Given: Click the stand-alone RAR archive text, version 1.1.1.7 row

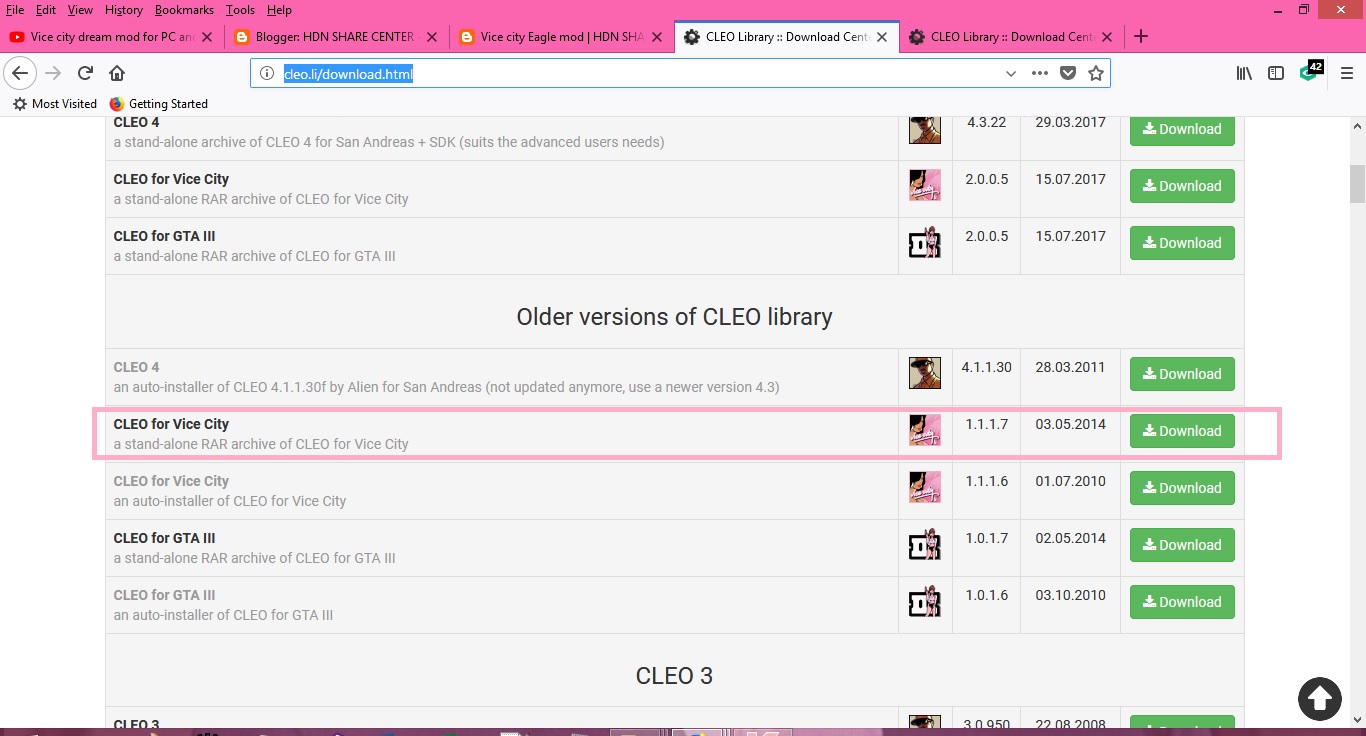Looking at the screenshot, I should (261, 444).
